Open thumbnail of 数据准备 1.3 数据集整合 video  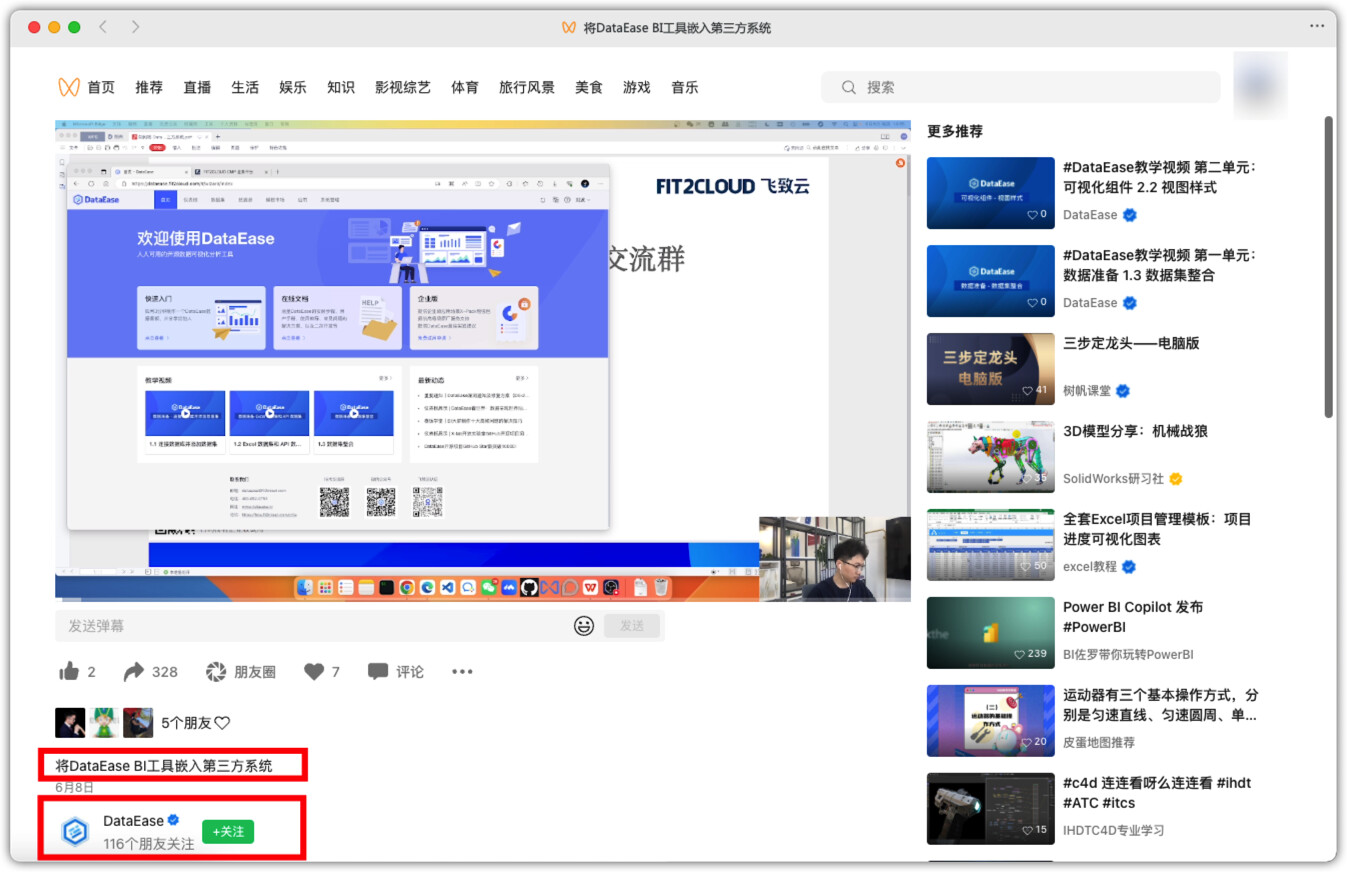991,281
